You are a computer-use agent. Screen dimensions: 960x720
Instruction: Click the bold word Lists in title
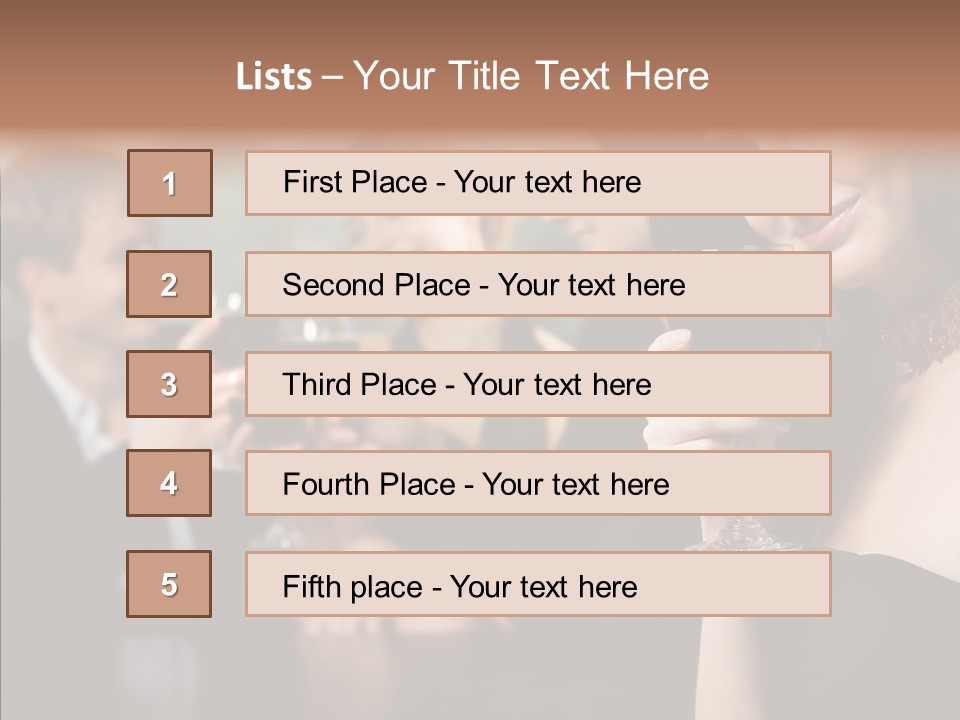coord(274,77)
